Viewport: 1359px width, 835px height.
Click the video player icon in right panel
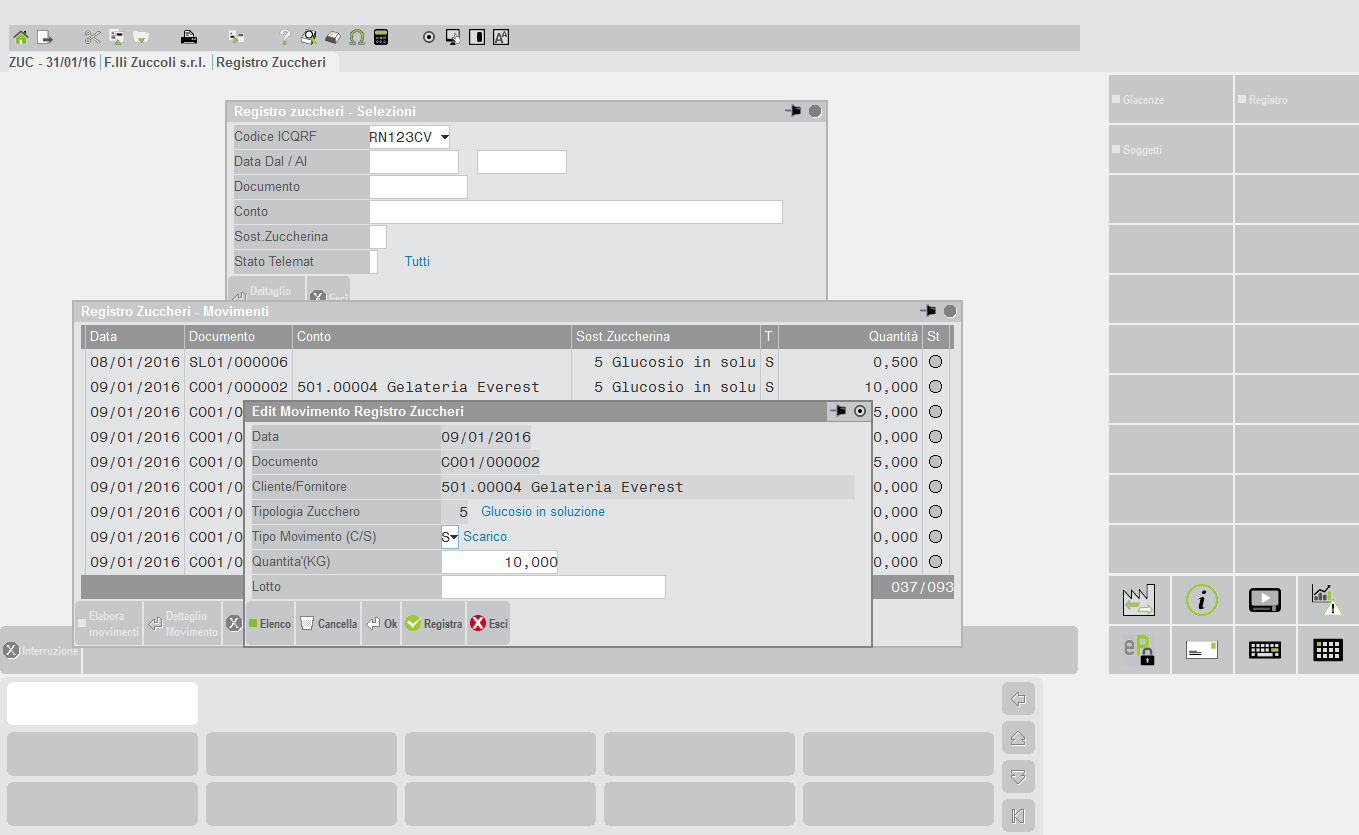tap(1265, 600)
